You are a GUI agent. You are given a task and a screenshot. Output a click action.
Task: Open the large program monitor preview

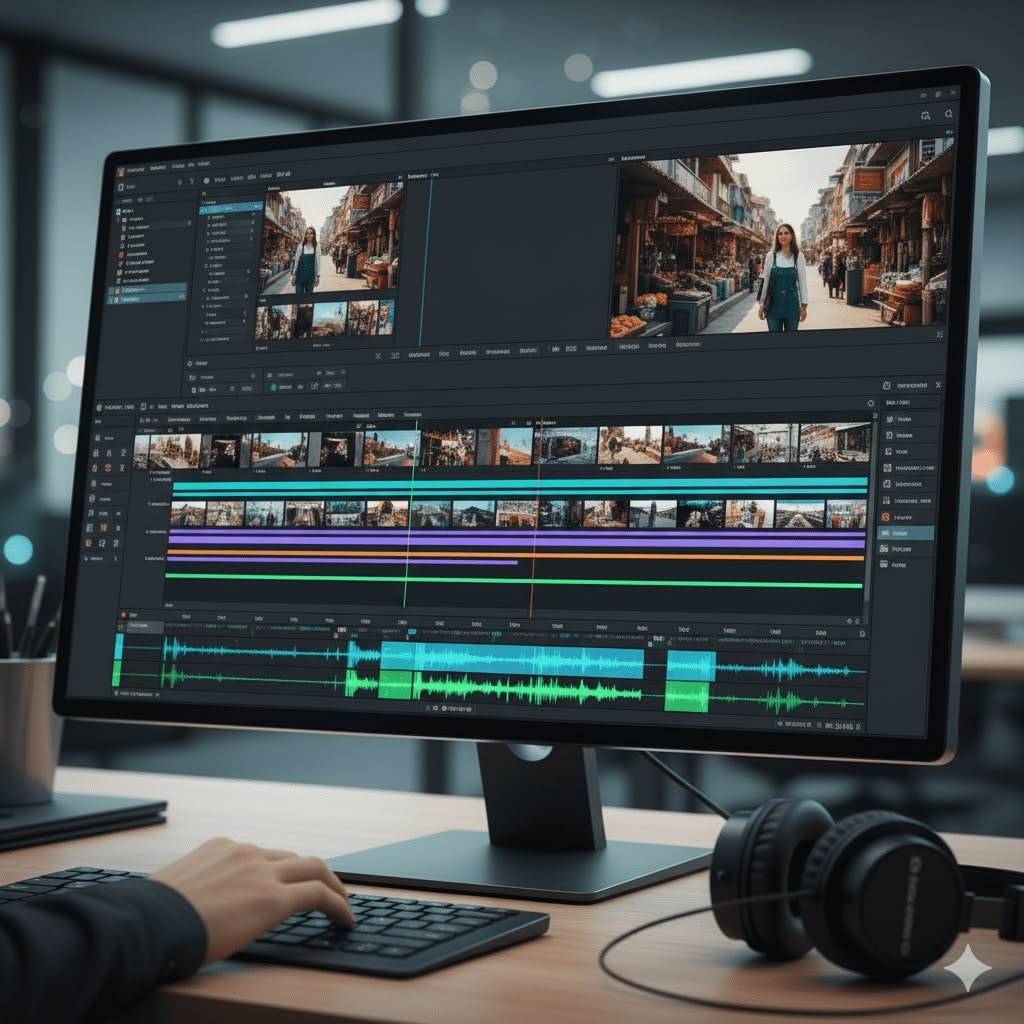[780, 239]
